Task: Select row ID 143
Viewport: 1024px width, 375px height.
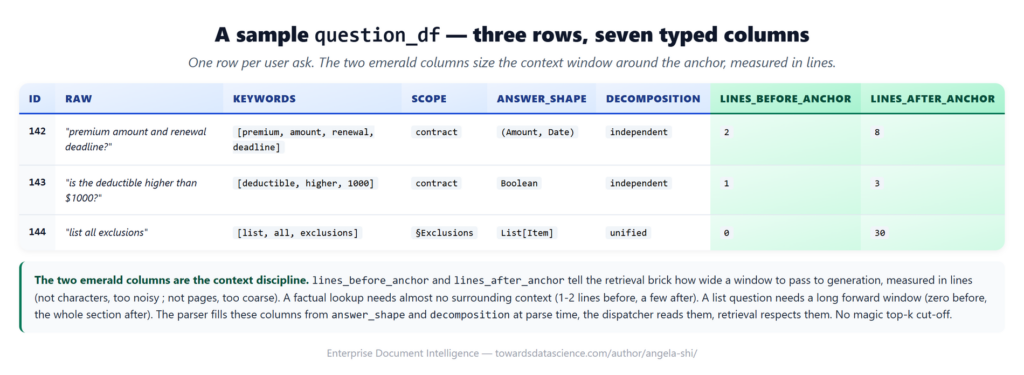Action: click(37, 182)
